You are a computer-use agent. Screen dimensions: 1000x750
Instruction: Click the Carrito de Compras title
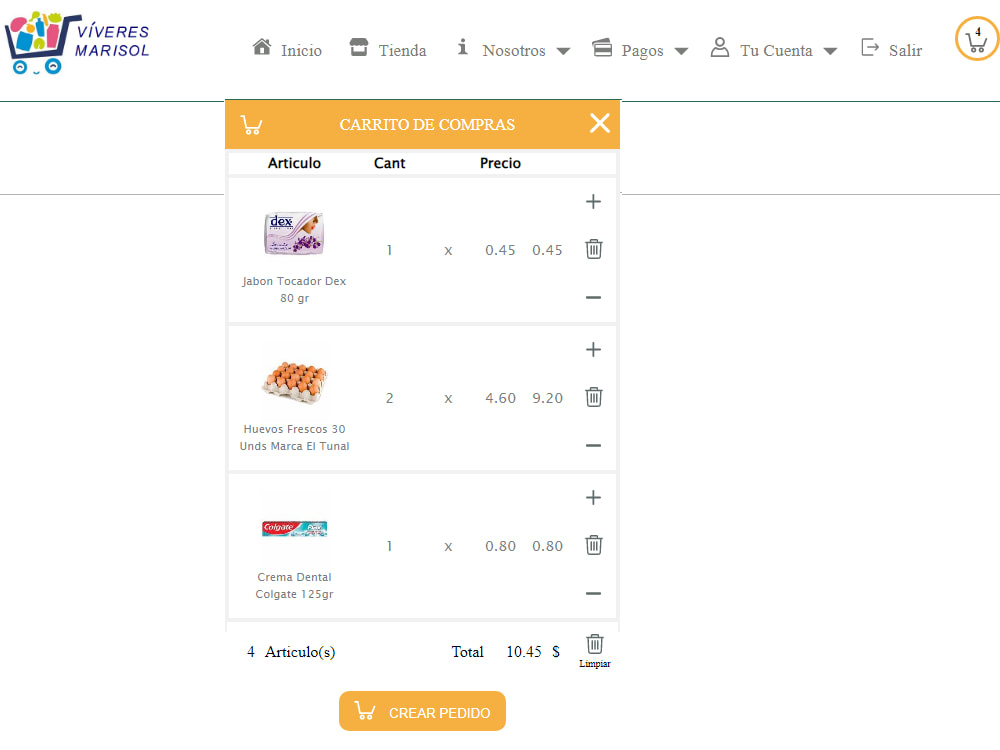(427, 124)
